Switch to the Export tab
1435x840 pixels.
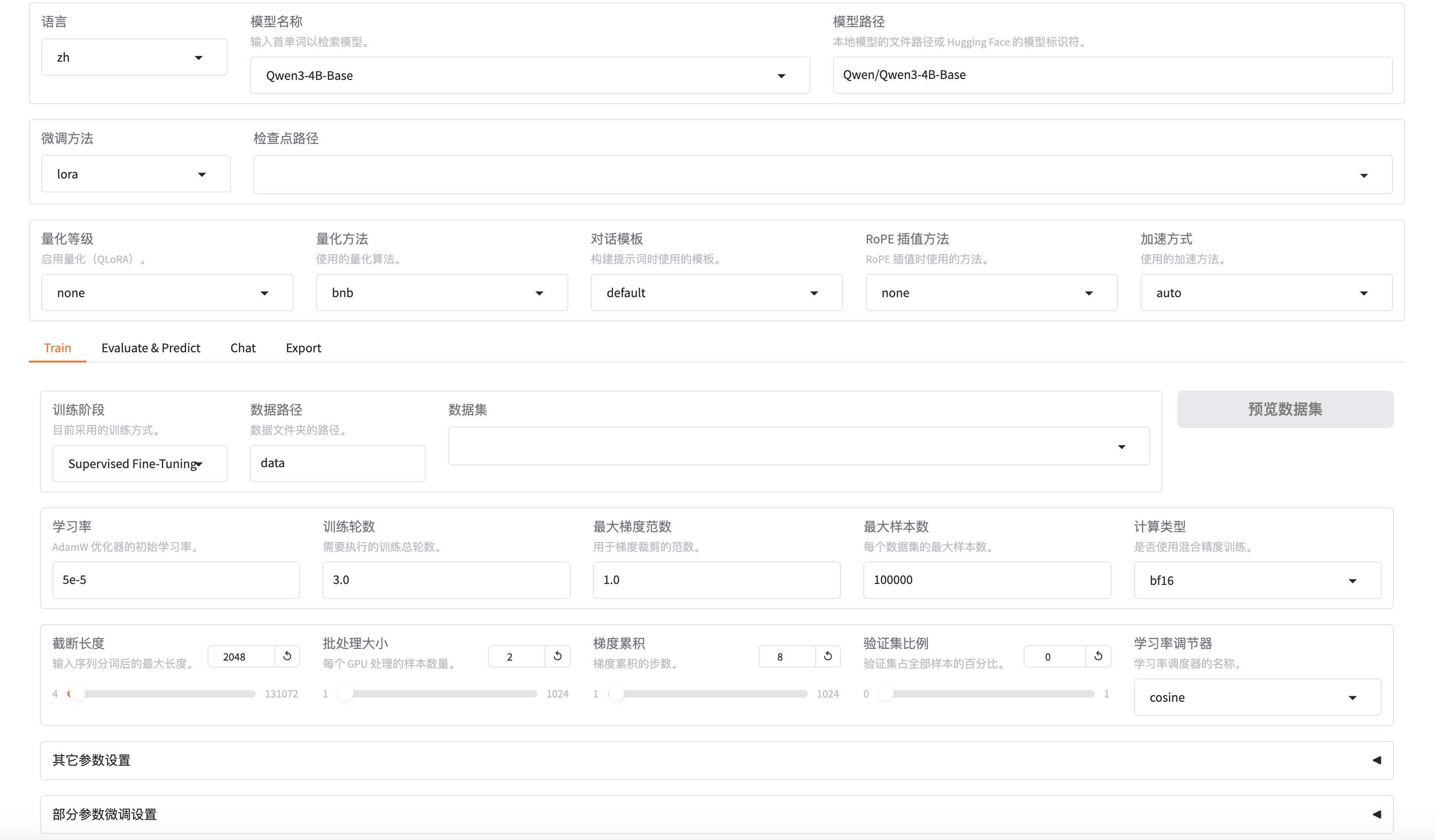pyautogui.click(x=303, y=348)
